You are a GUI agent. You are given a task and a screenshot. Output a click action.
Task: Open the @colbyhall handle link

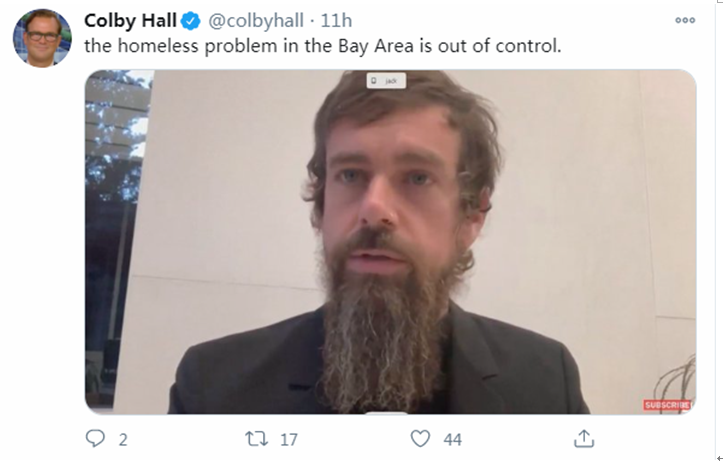pos(256,21)
